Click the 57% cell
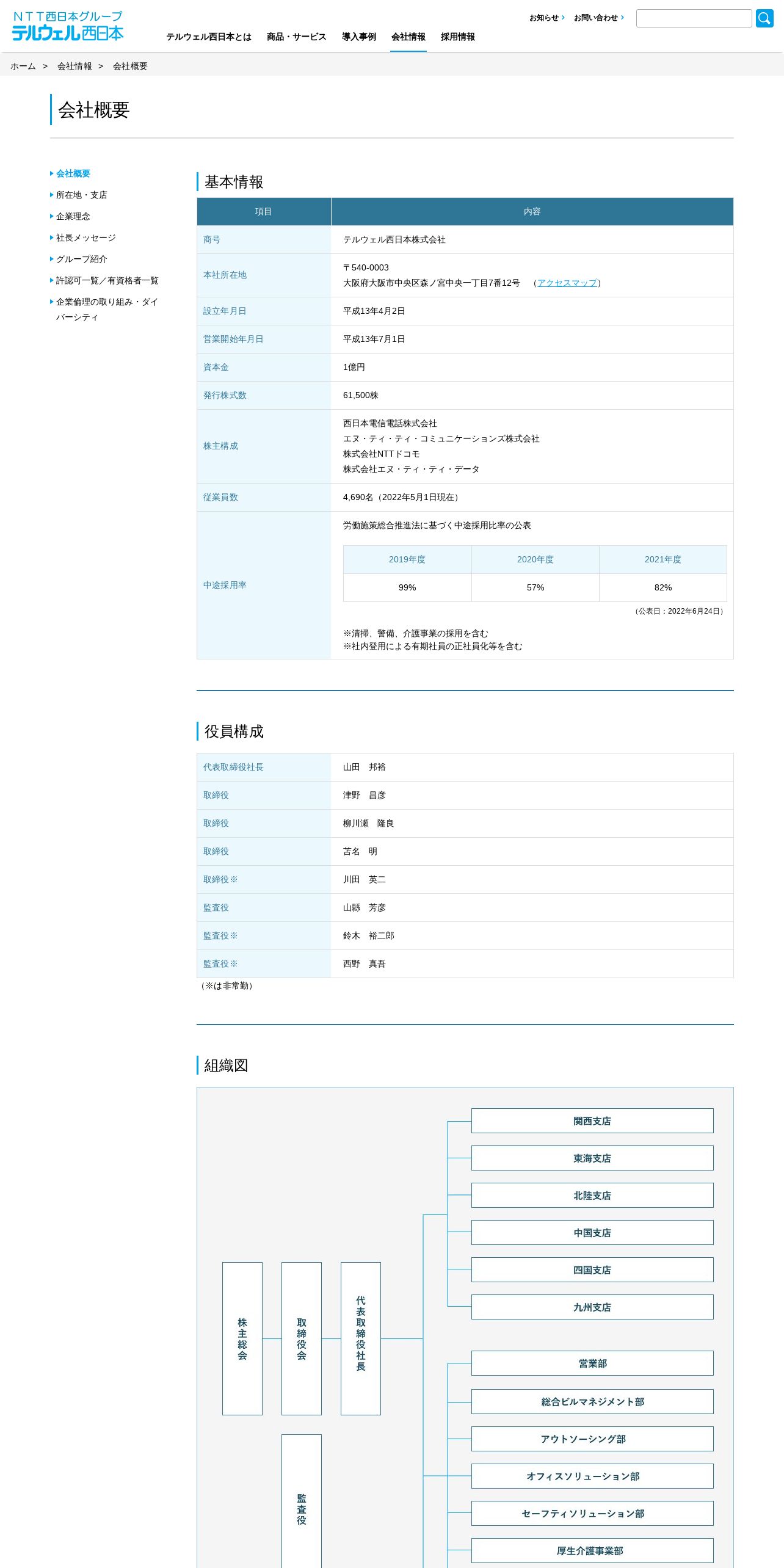The height and width of the screenshot is (1568, 784). click(535, 587)
